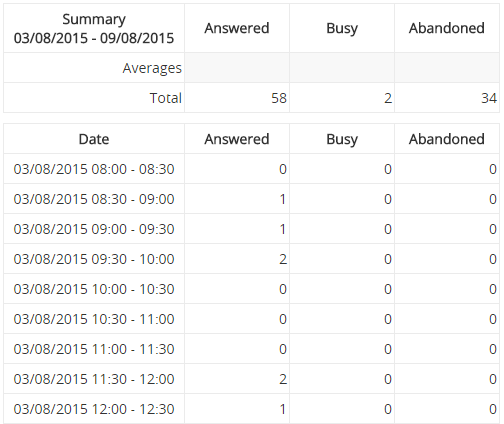Viewport: 504px width, 424px height.
Task: Click the Date column header
Action: click(x=94, y=139)
